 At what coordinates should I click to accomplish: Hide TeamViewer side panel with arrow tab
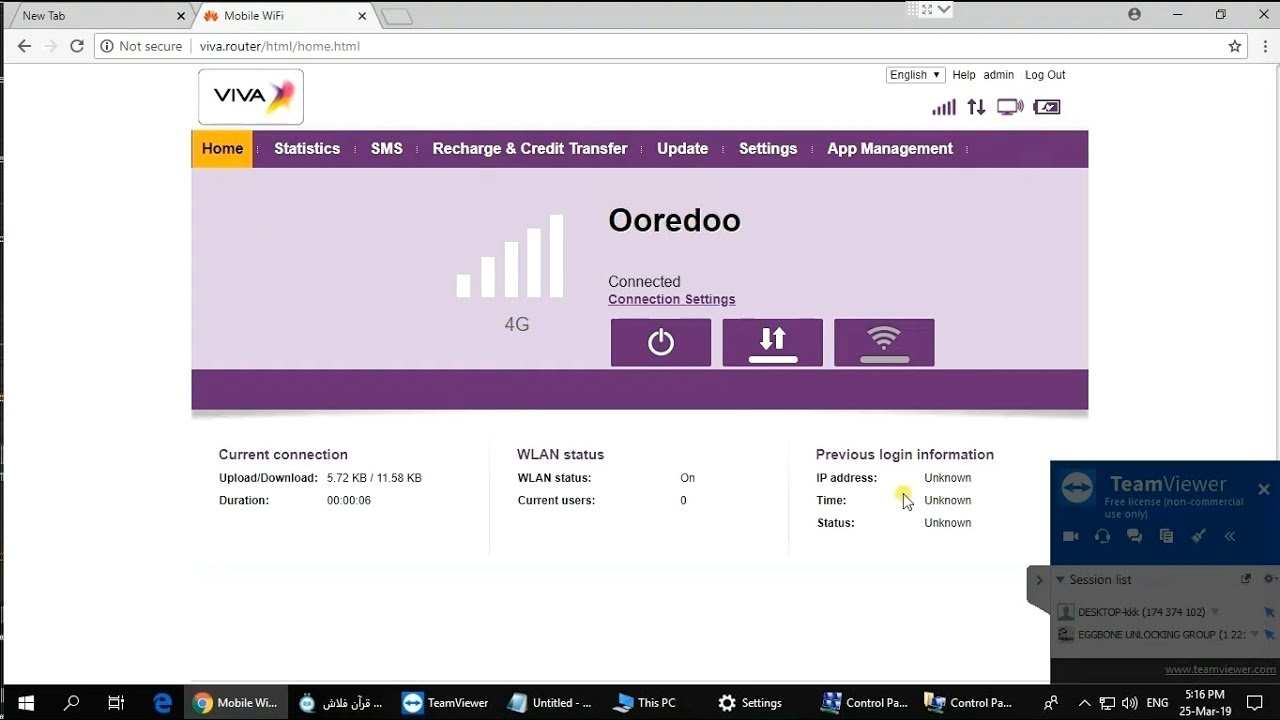click(1039, 580)
